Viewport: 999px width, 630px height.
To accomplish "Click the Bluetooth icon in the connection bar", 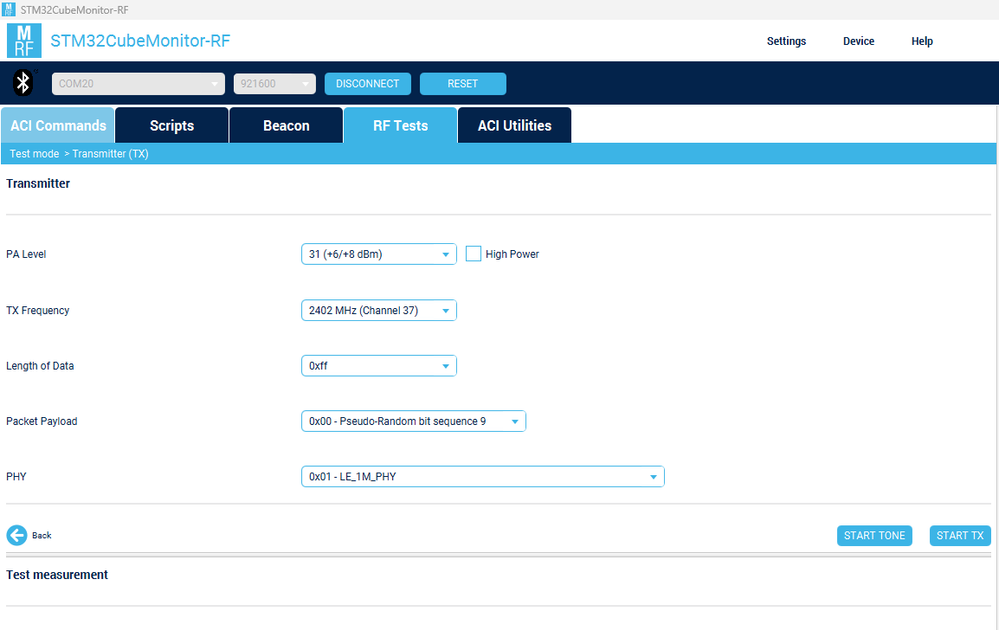I will pyautogui.click(x=24, y=83).
